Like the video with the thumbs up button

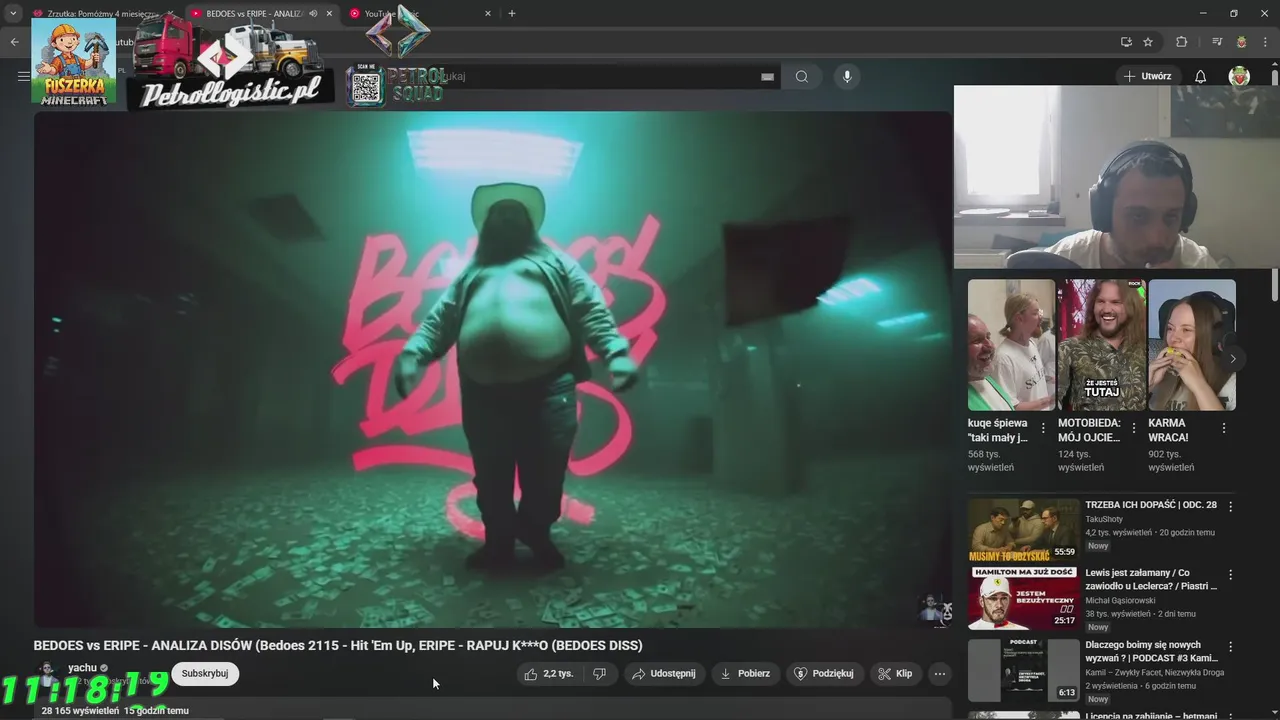pyautogui.click(x=548, y=674)
